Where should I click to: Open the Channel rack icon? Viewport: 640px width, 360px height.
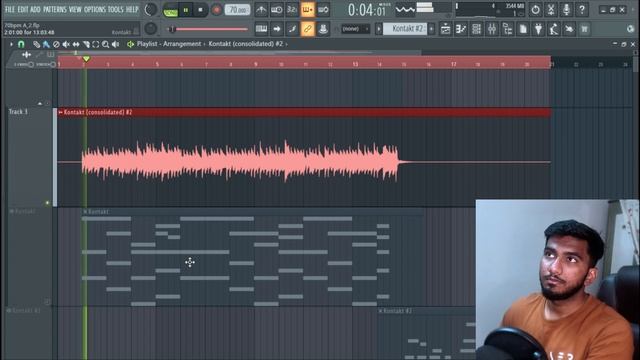click(476, 29)
